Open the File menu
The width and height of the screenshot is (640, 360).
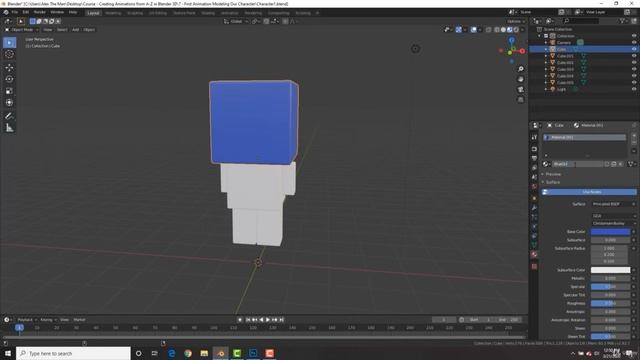coord(15,12)
